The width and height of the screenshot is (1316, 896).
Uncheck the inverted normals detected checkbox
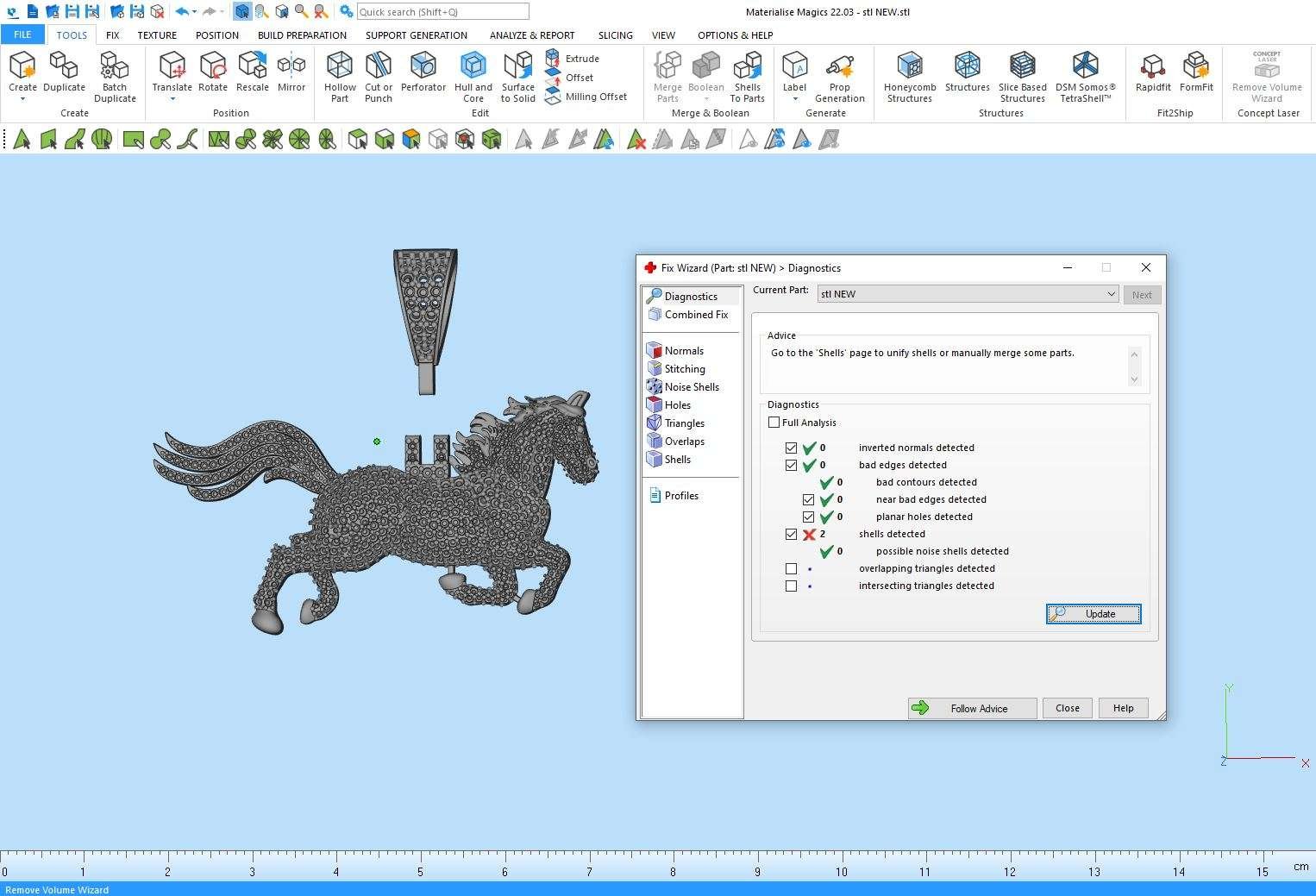pyautogui.click(x=791, y=448)
